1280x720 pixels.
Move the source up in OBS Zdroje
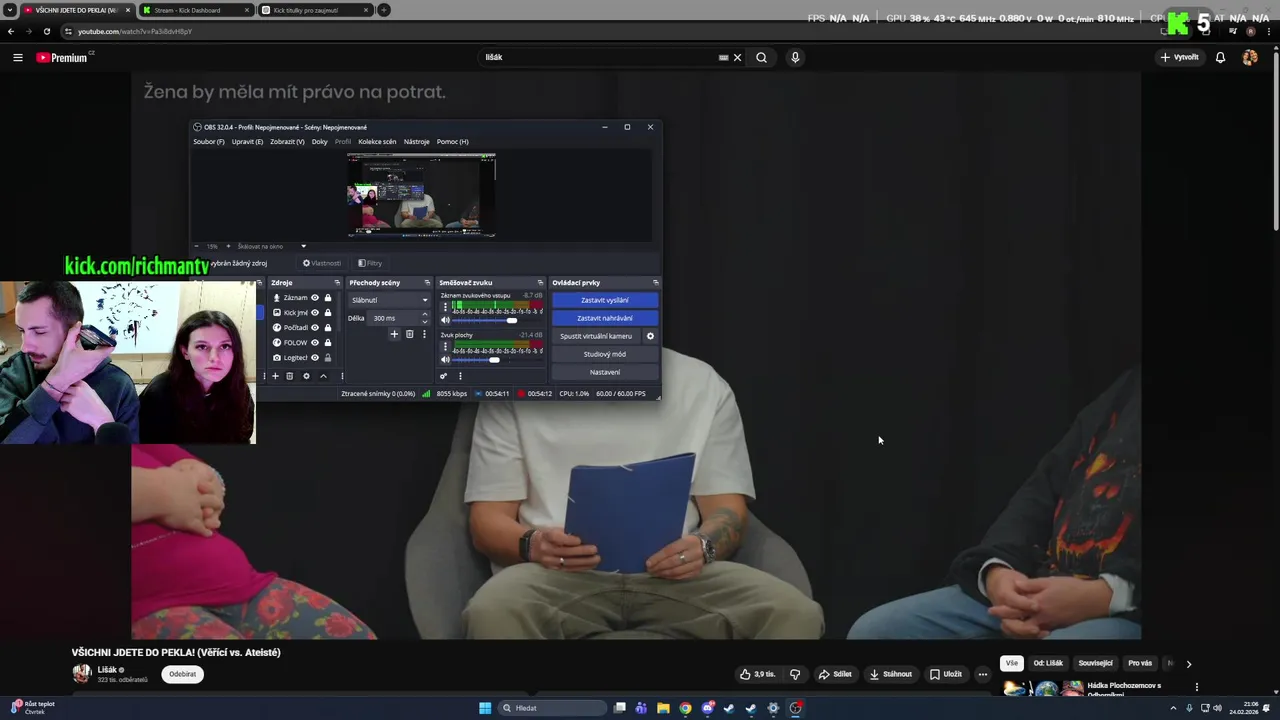pos(323,376)
